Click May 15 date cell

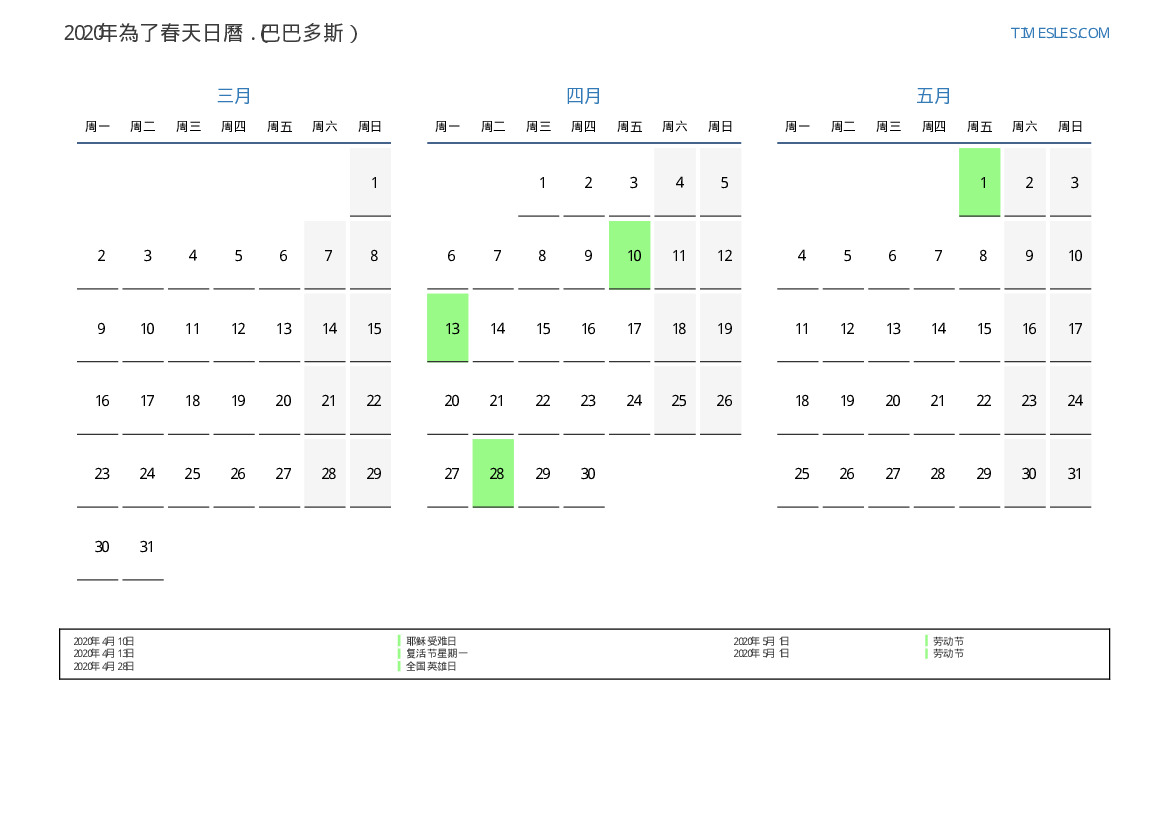pos(979,328)
